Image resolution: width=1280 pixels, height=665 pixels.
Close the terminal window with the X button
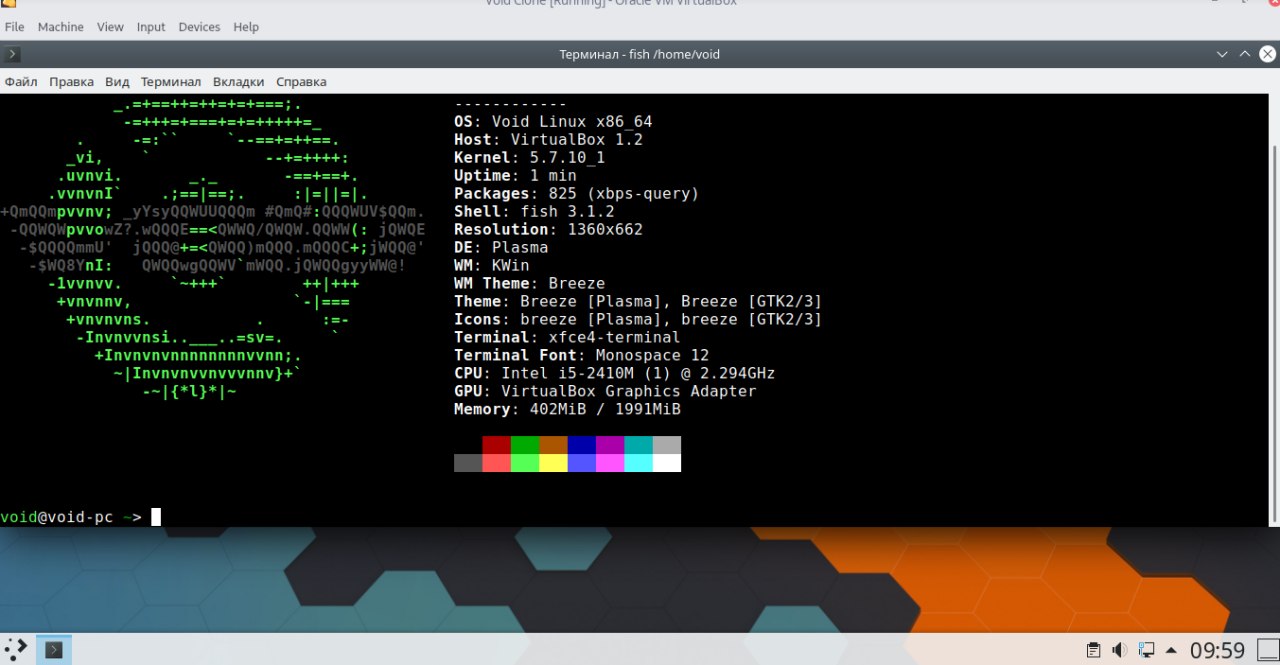point(1267,54)
